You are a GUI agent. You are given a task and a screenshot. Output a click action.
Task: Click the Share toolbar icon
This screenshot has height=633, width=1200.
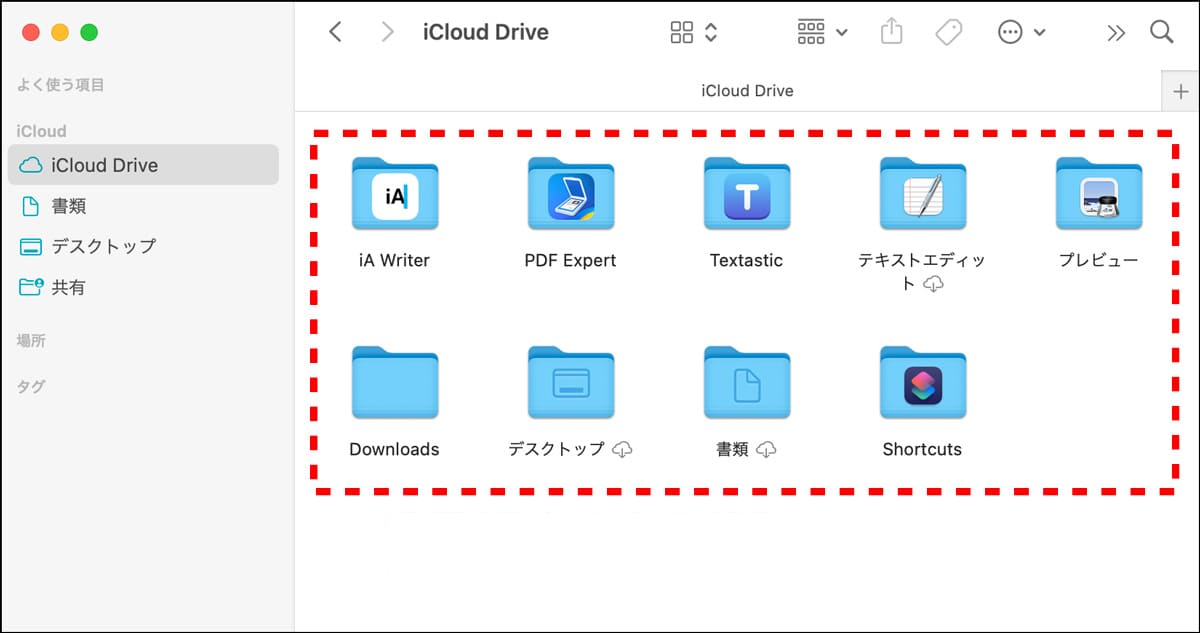(891, 32)
